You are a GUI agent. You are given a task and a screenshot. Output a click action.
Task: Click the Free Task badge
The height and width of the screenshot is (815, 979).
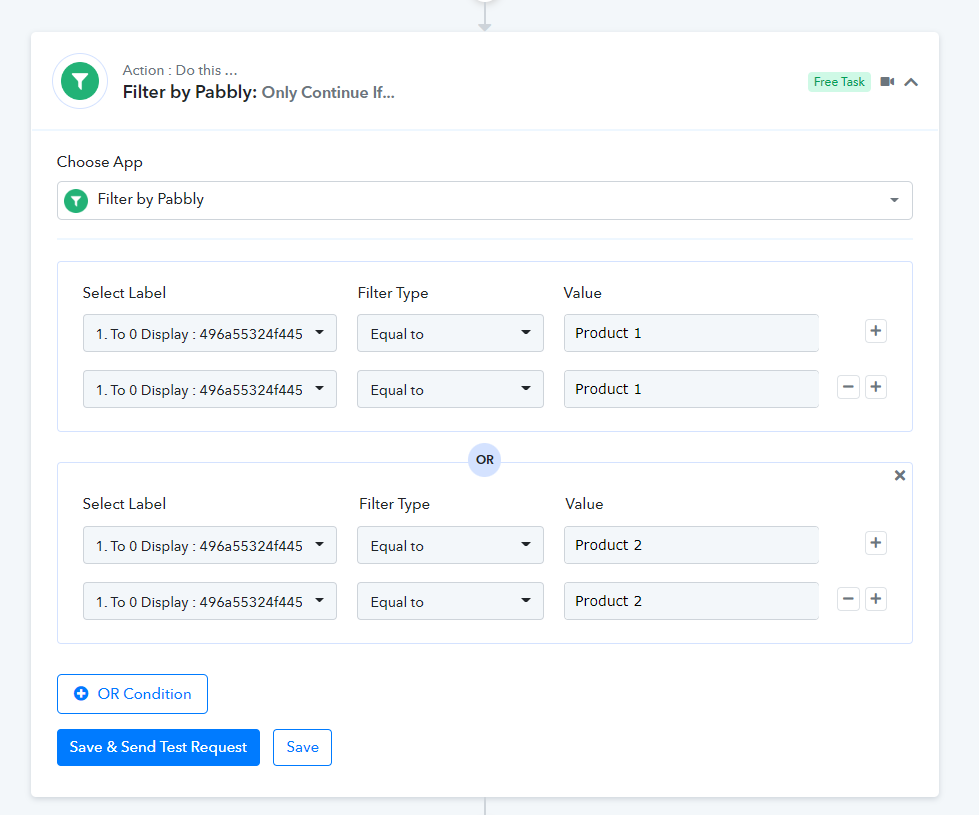(x=839, y=82)
